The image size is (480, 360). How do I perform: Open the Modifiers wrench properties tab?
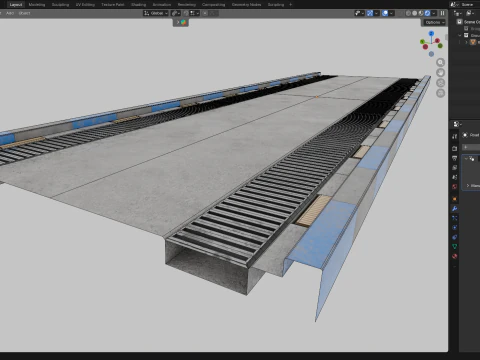pos(455,209)
